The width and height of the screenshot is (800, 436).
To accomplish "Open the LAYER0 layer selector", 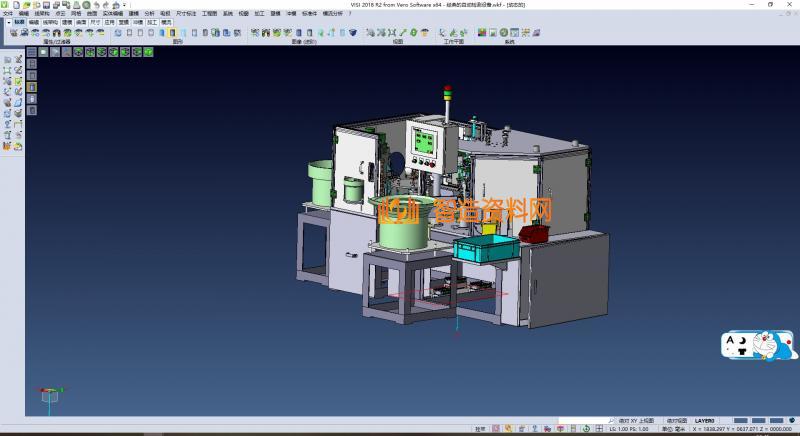I will tap(707, 420).
